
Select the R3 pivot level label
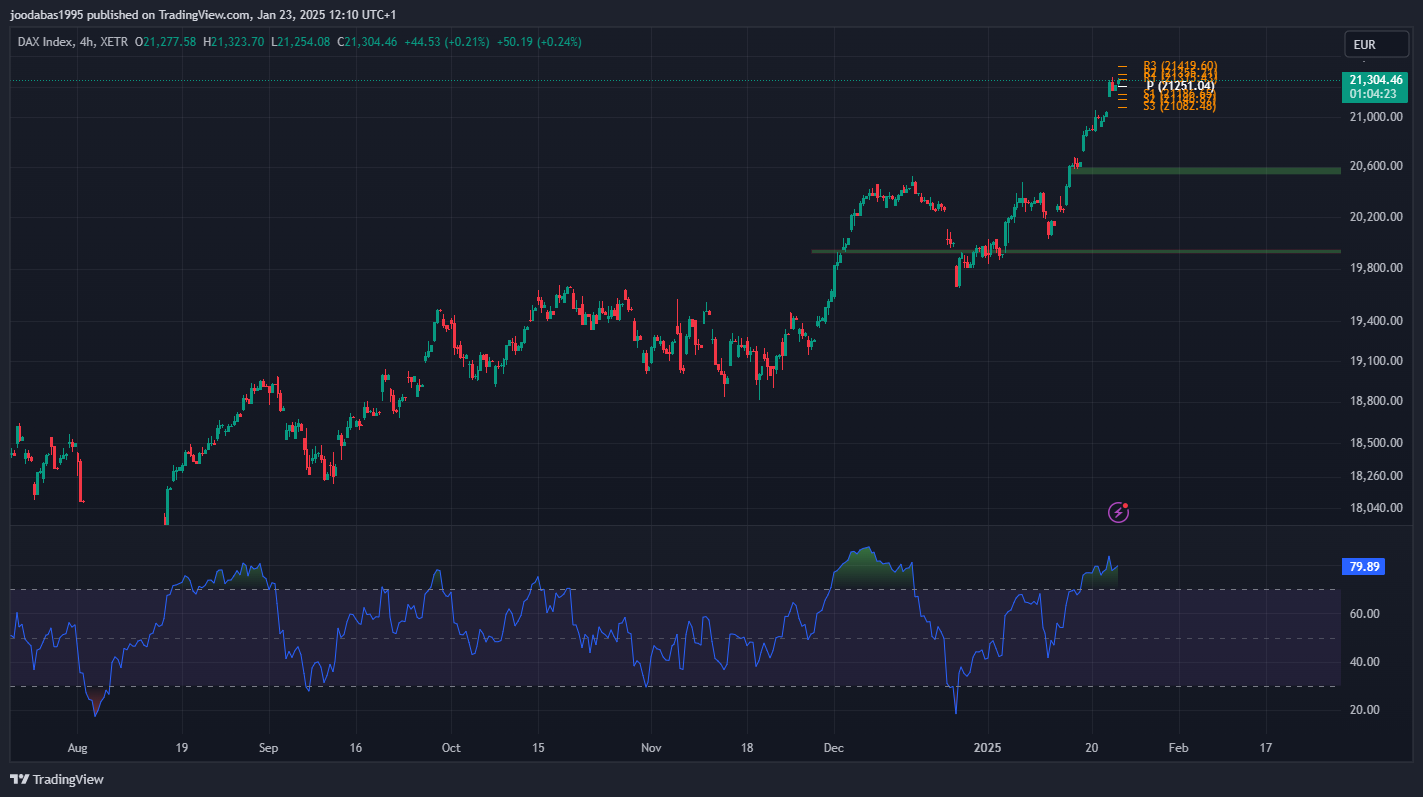point(1179,66)
